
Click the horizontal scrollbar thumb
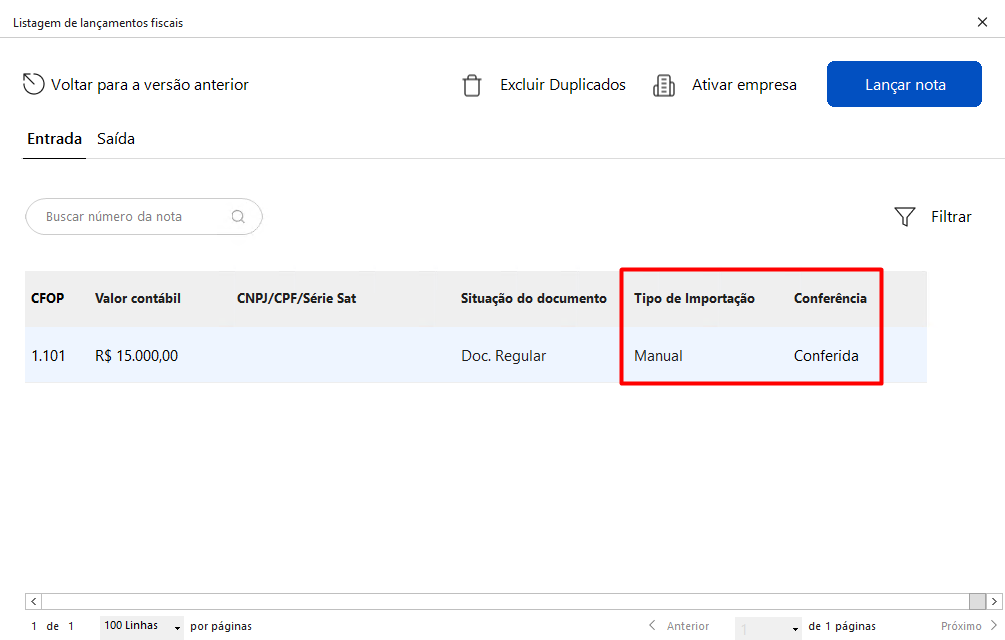[x=977, y=601]
